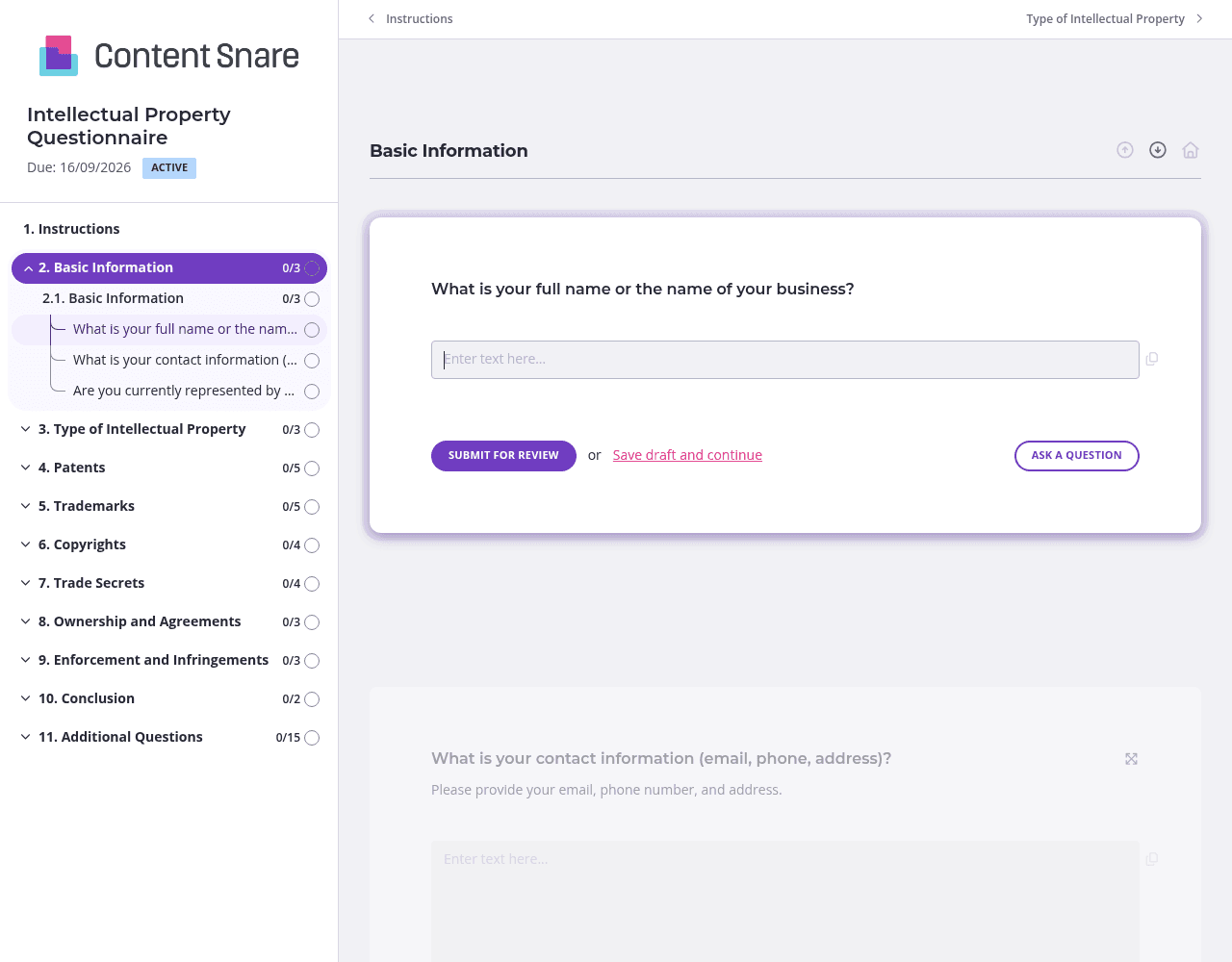Click the home icon in section header
The width and height of the screenshot is (1232, 962).
tap(1191, 150)
